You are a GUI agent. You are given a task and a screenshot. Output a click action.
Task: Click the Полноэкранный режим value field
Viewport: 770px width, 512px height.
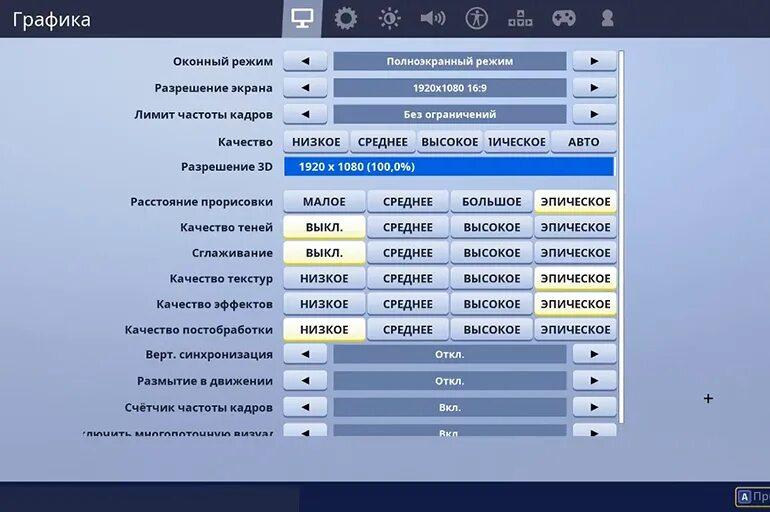point(450,61)
